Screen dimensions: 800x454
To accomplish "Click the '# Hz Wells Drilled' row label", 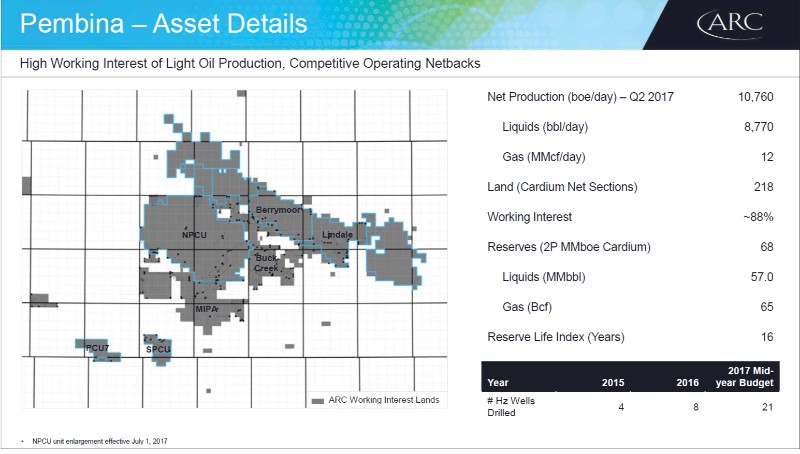I will (x=511, y=407).
